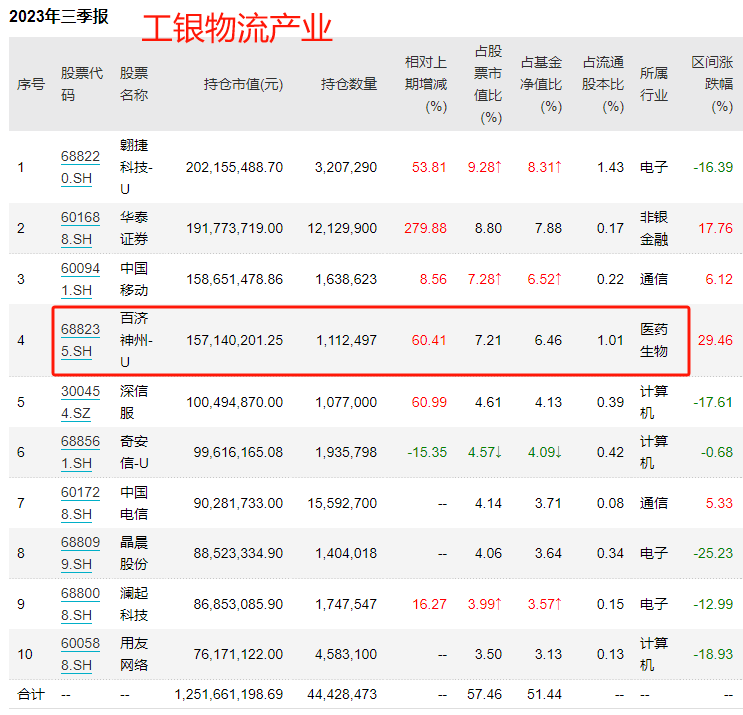The height and width of the screenshot is (715, 743).
Task: Click price change value 29.46
Action: coord(715,340)
